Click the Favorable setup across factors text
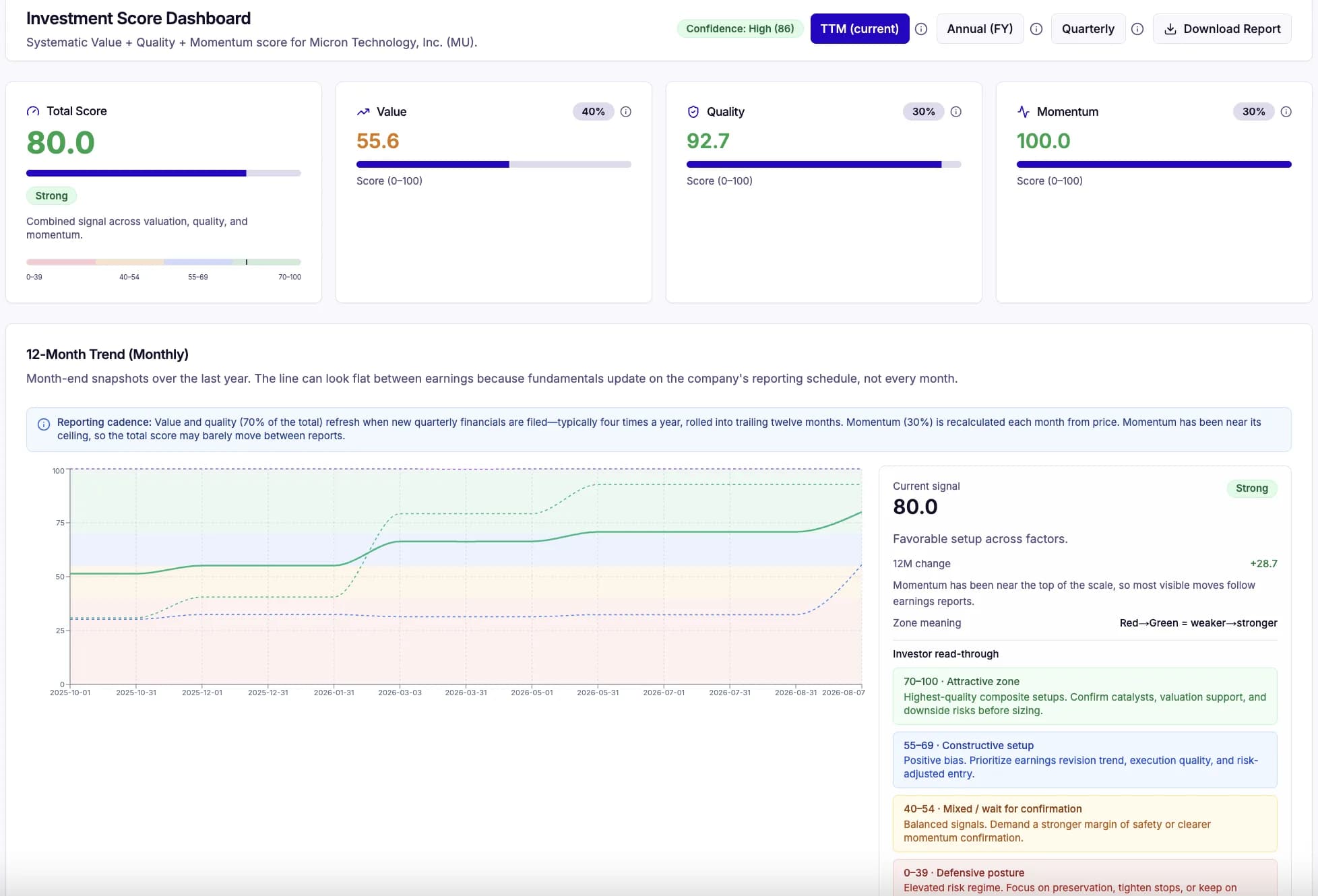 pos(980,539)
